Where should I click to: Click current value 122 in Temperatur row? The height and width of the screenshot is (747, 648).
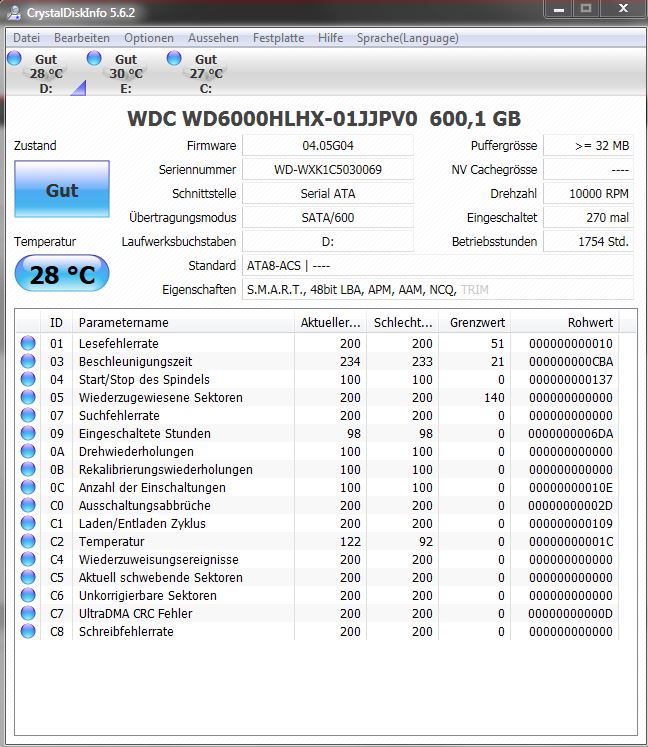(x=350, y=542)
